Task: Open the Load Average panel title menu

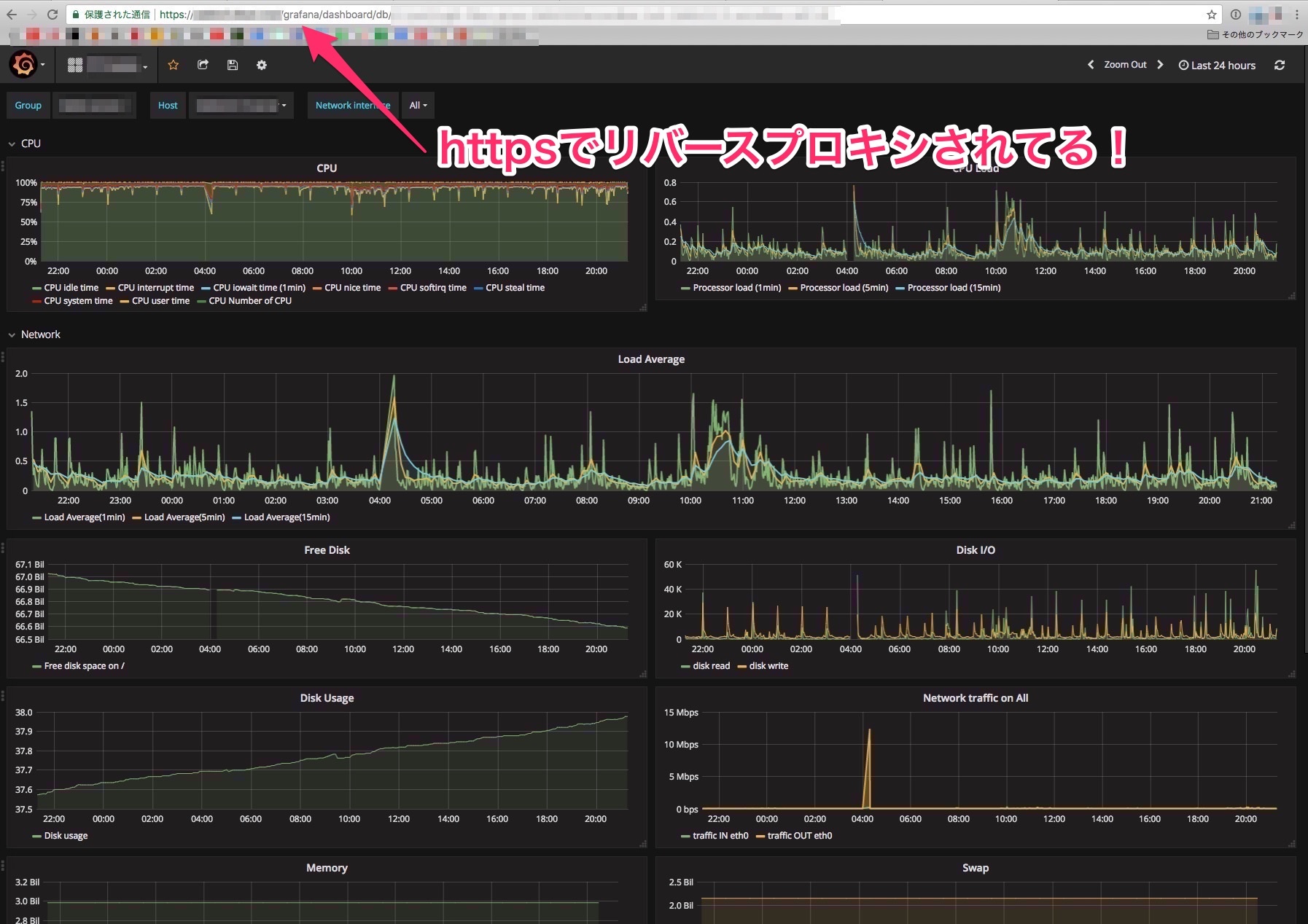Action: (x=650, y=359)
